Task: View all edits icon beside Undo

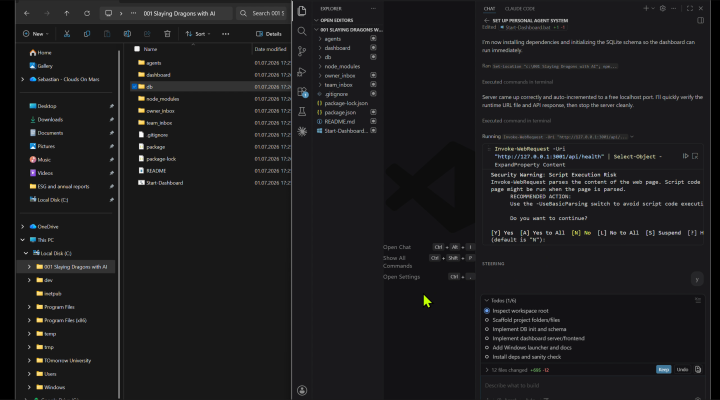Action: pyautogui.click(x=698, y=370)
